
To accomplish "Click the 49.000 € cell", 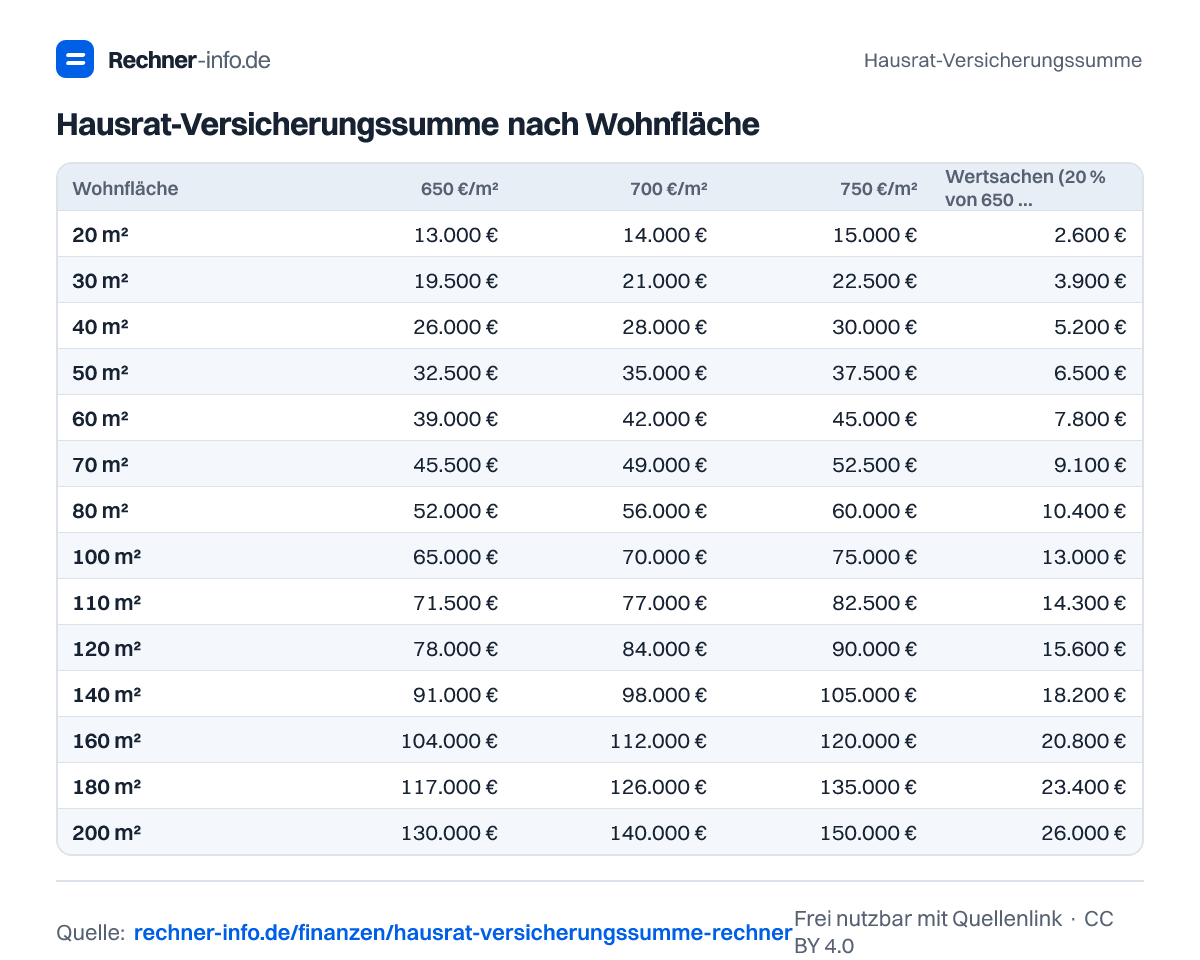I will click(x=665, y=465).
